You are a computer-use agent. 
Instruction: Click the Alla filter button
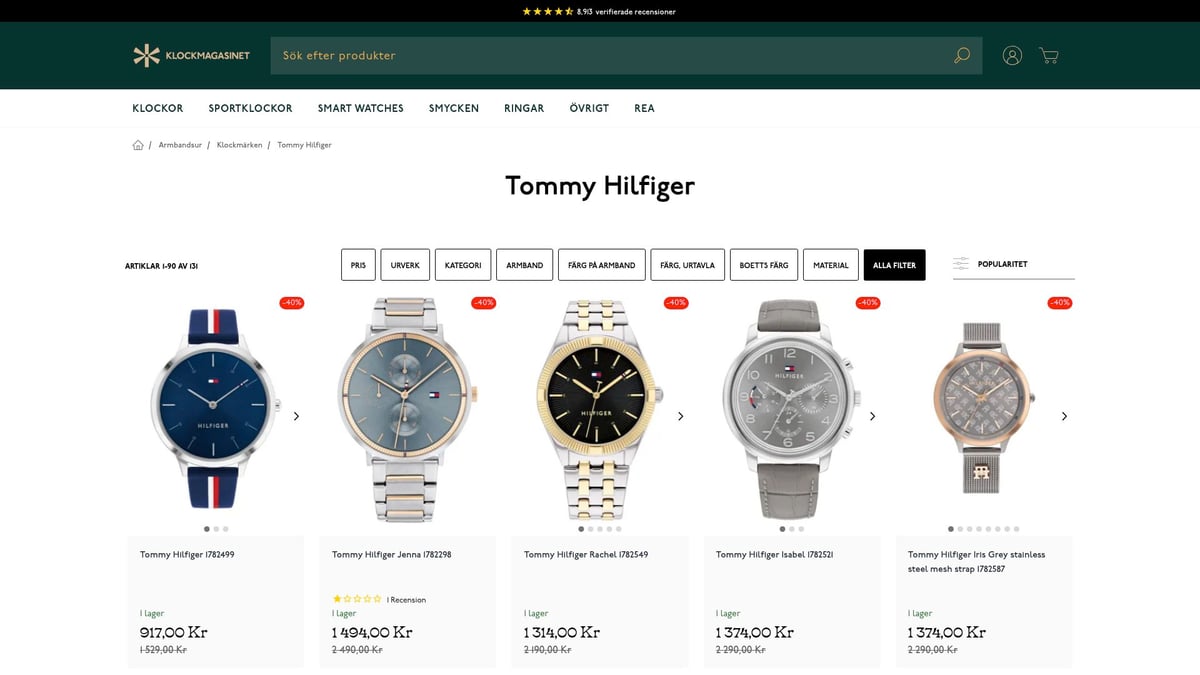(x=895, y=265)
